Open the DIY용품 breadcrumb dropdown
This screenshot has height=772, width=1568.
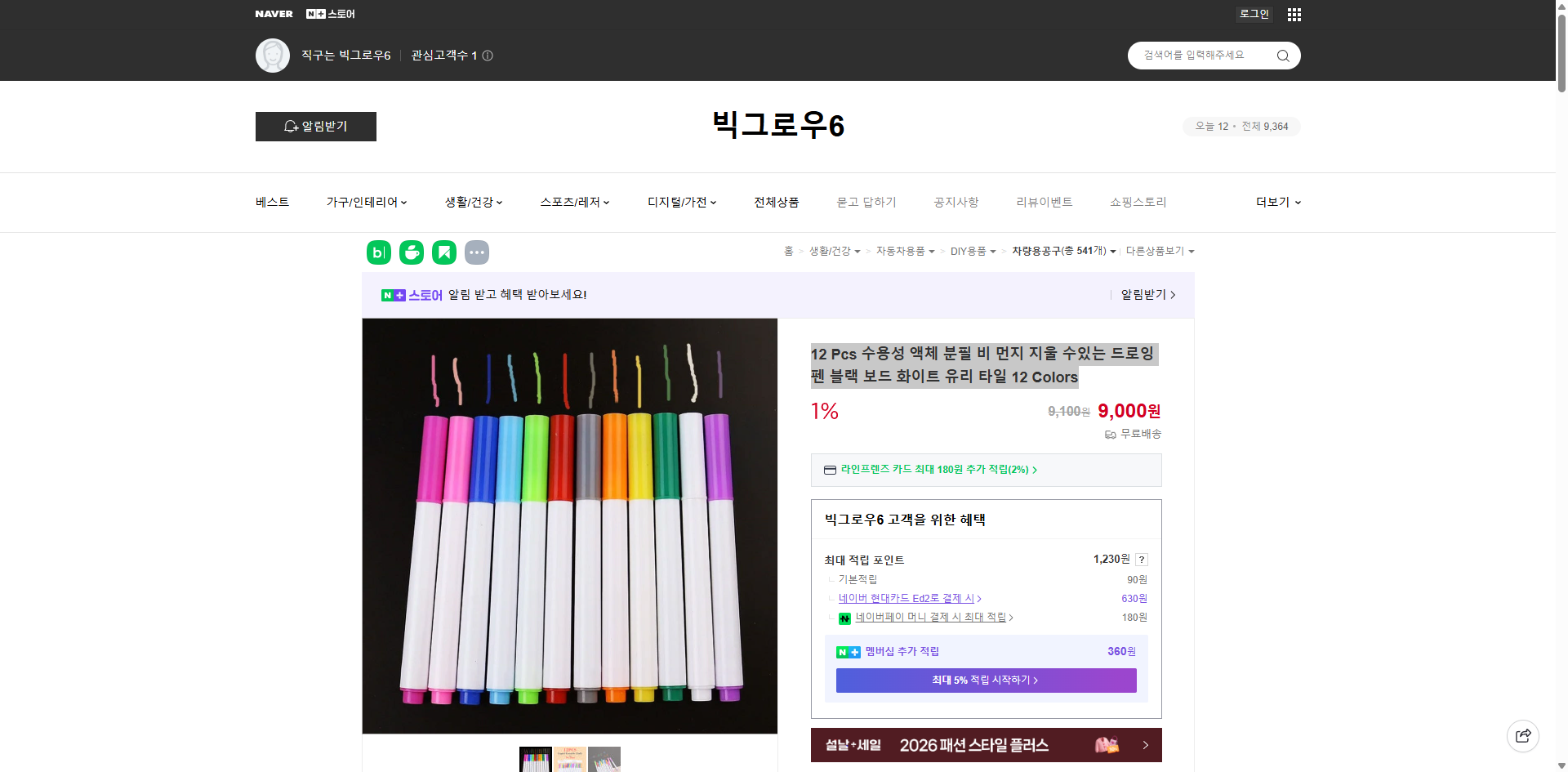(x=973, y=251)
